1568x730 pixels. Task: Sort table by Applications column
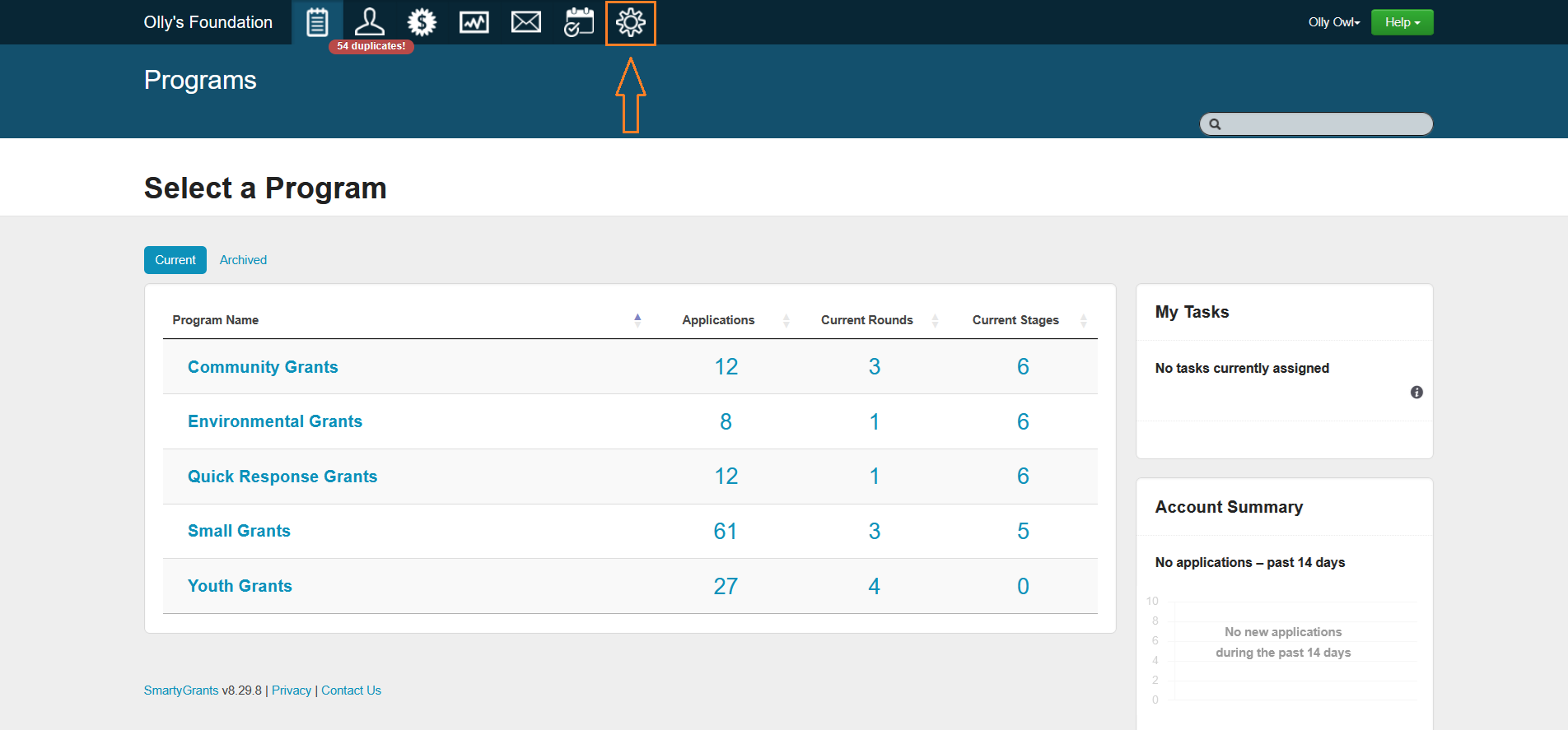(x=718, y=320)
